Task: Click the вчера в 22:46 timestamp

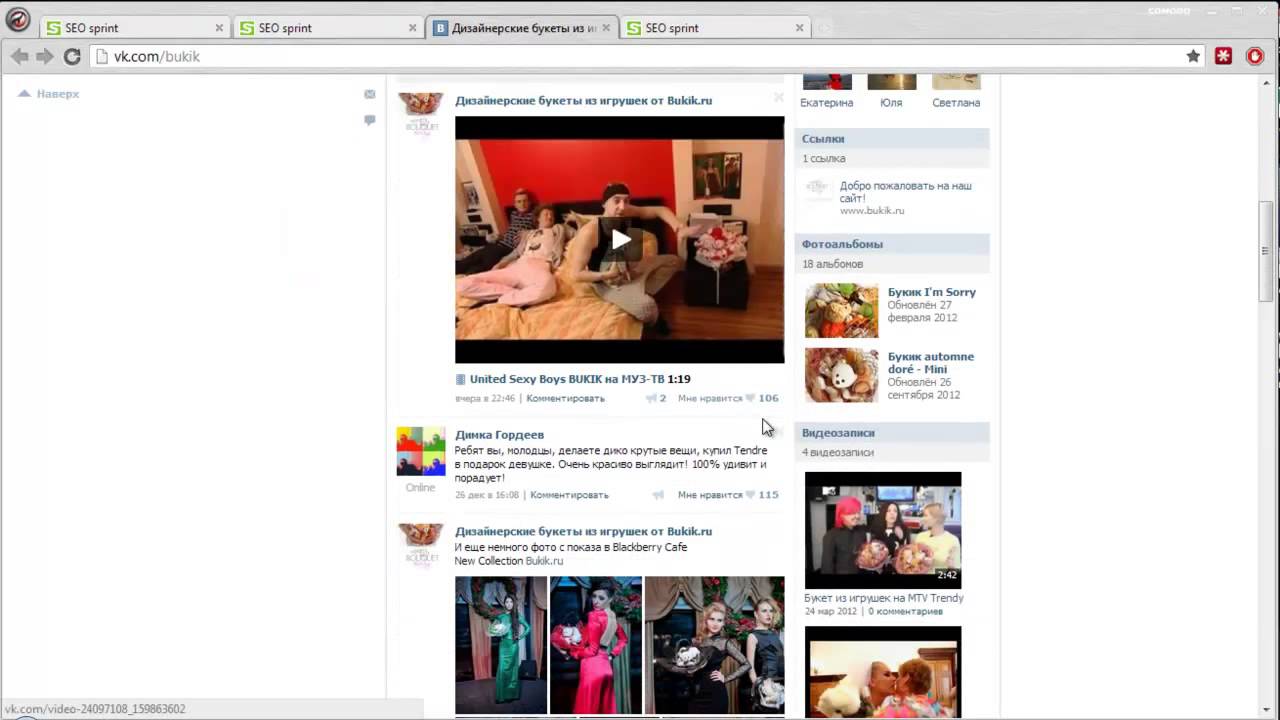Action: (485, 398)
